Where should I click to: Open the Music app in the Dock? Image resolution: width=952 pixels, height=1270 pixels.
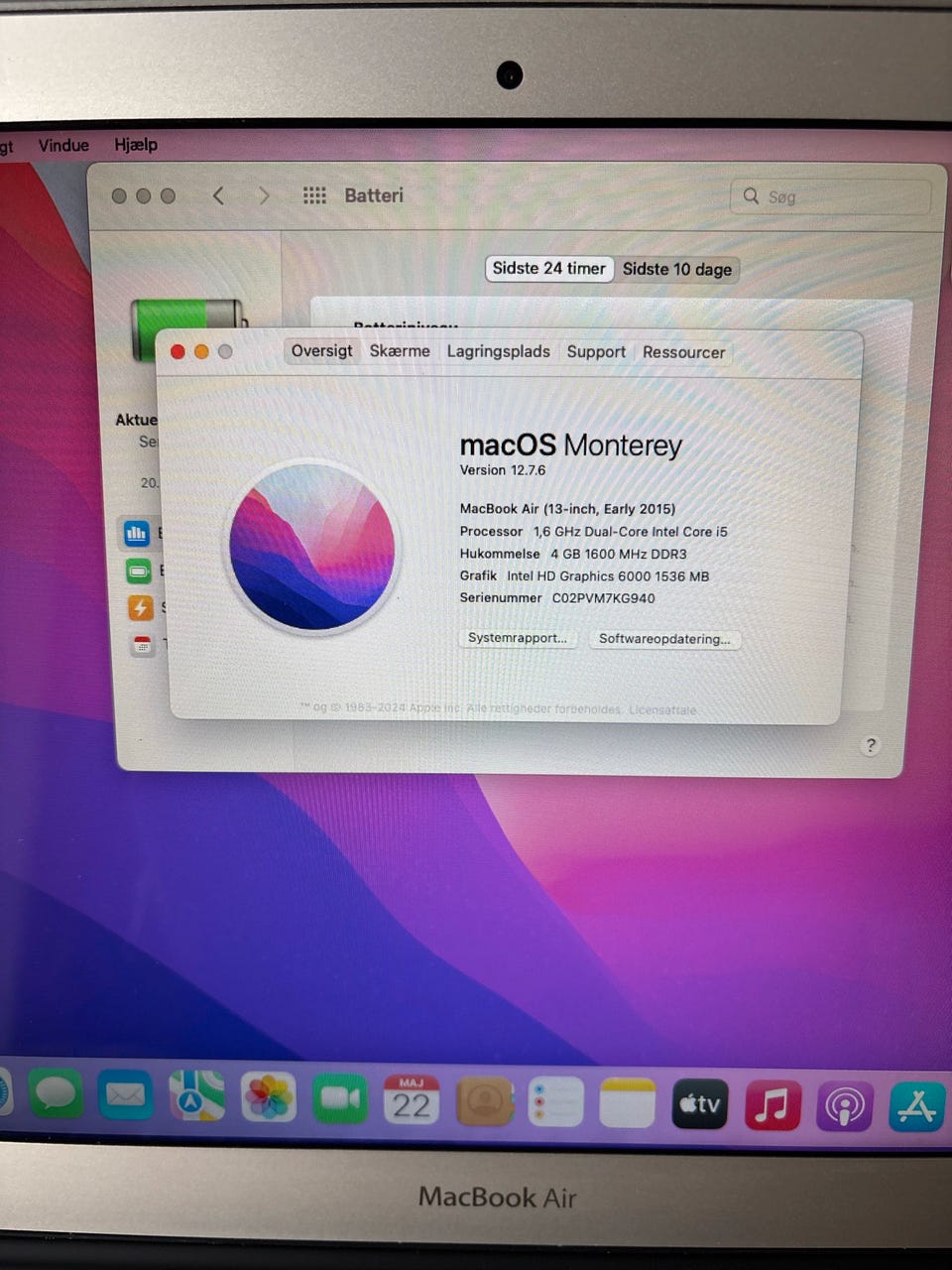tap(773, 1104)
